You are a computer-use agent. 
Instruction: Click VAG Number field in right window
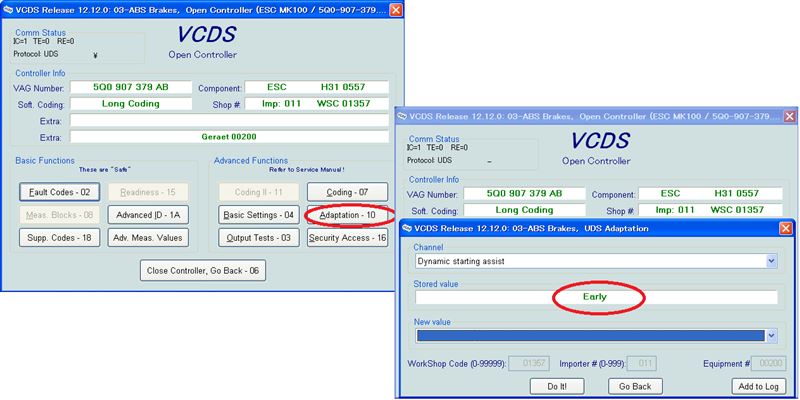click(x=524, y=193)
